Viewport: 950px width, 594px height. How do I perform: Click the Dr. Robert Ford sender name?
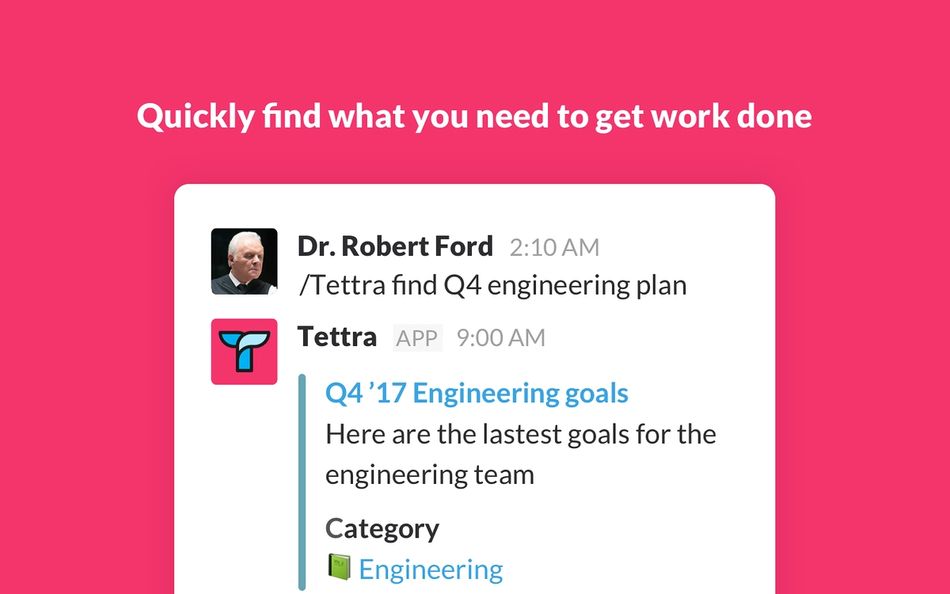[395, 246]
